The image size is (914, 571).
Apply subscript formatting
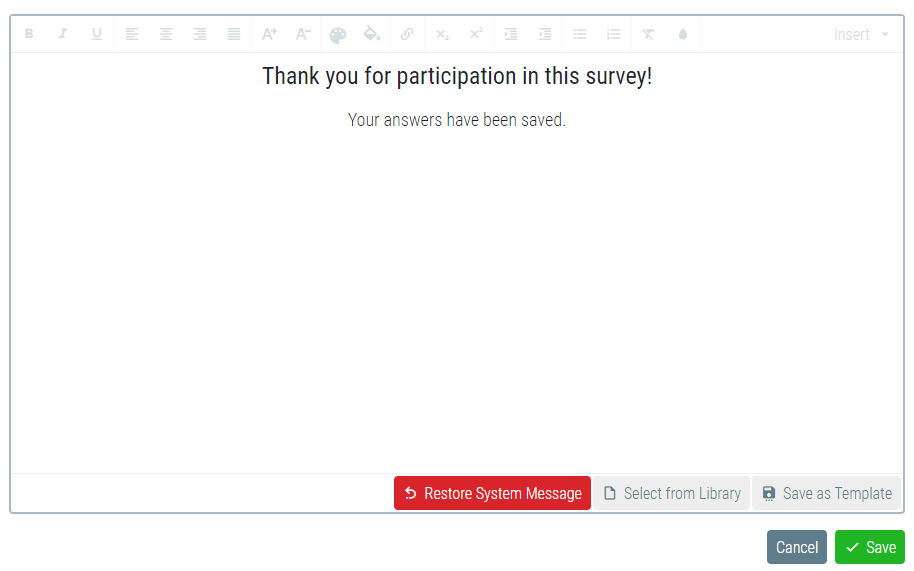(x=442, y=34)
